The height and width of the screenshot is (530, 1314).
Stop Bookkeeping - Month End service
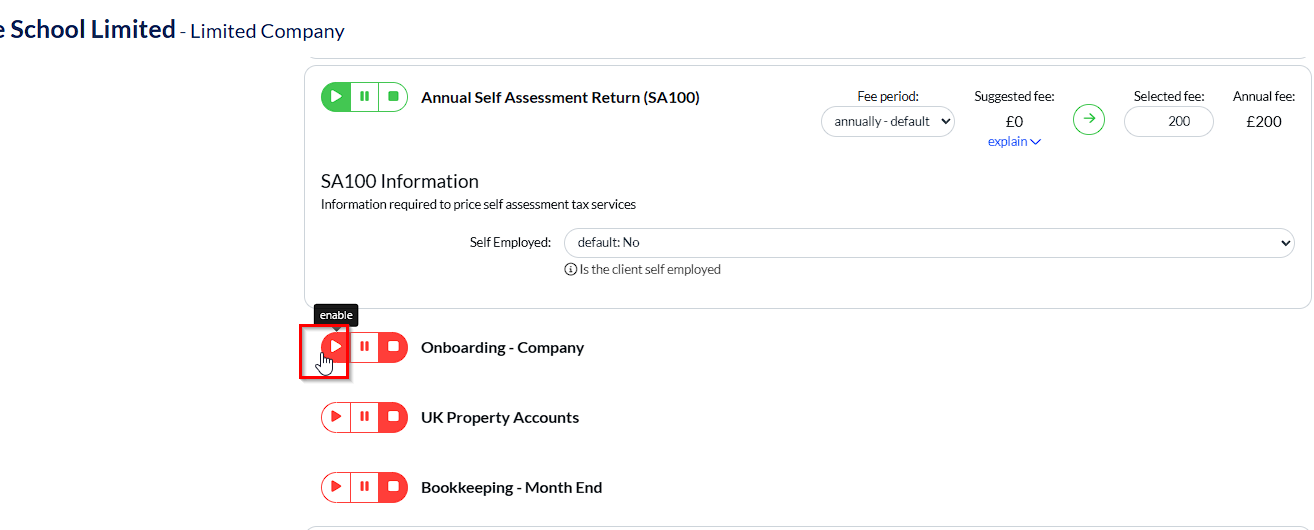point(393,487)
